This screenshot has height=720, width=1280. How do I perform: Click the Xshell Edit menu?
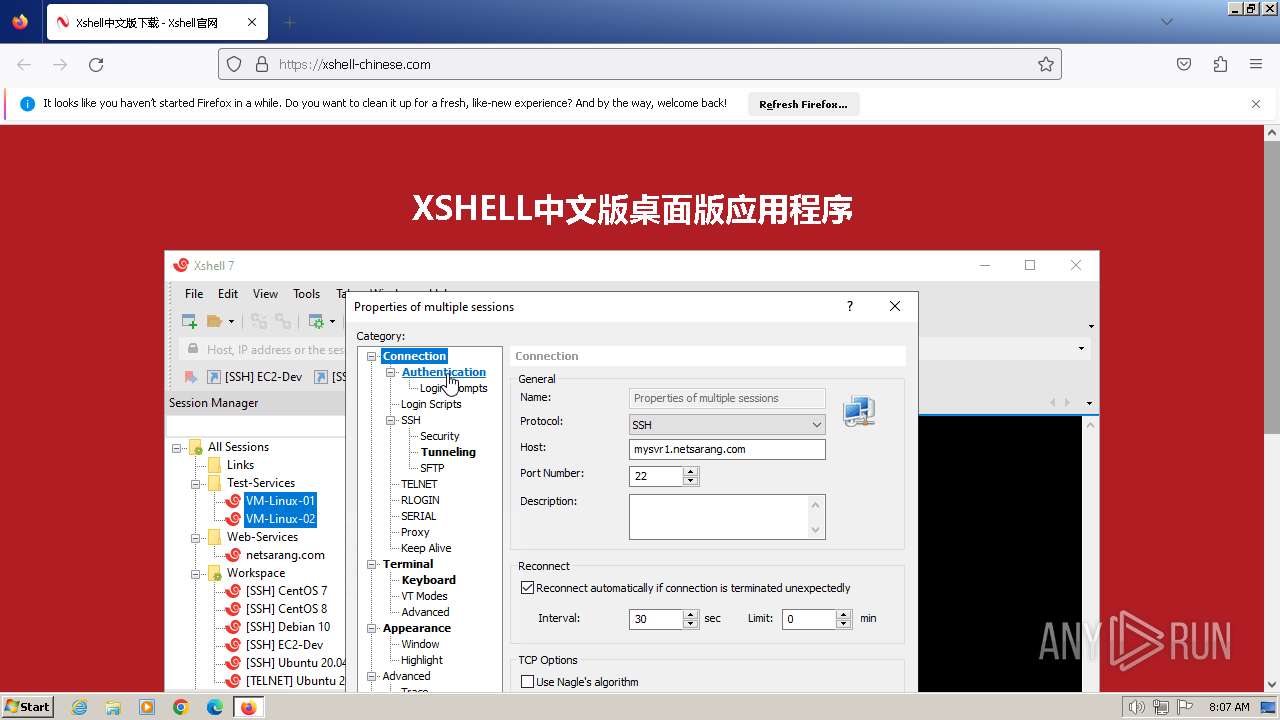tap(228, 293)
